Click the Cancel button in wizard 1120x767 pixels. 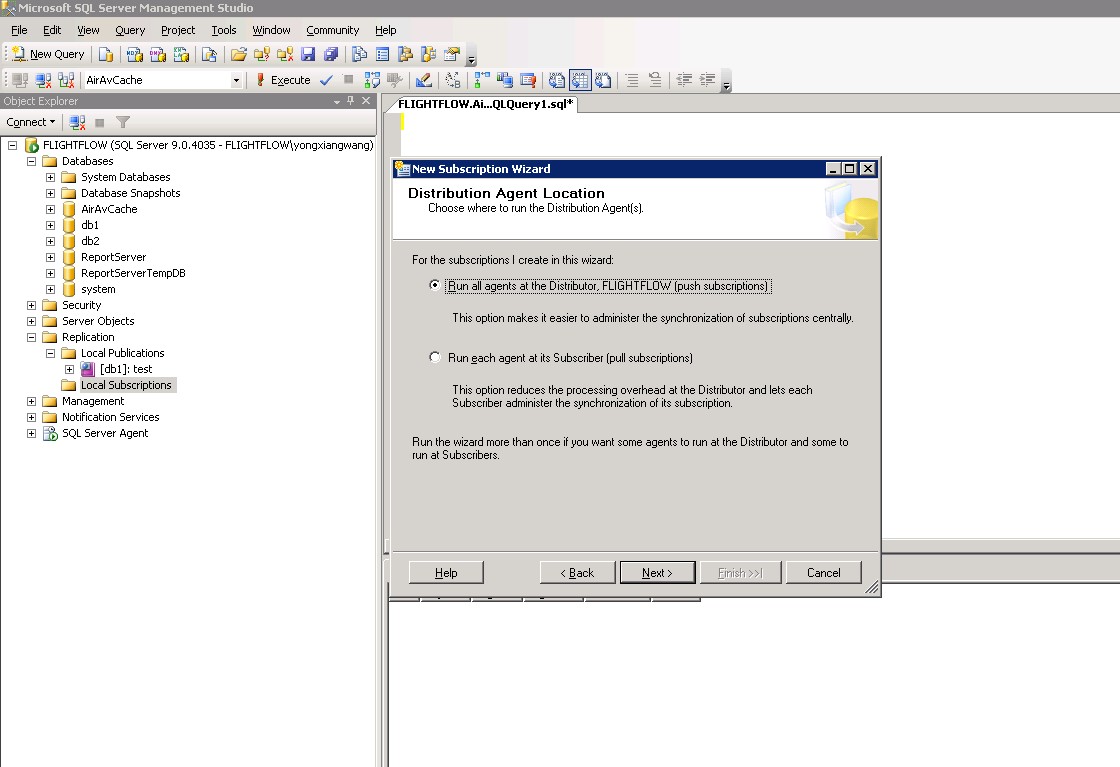click(823, 573)
